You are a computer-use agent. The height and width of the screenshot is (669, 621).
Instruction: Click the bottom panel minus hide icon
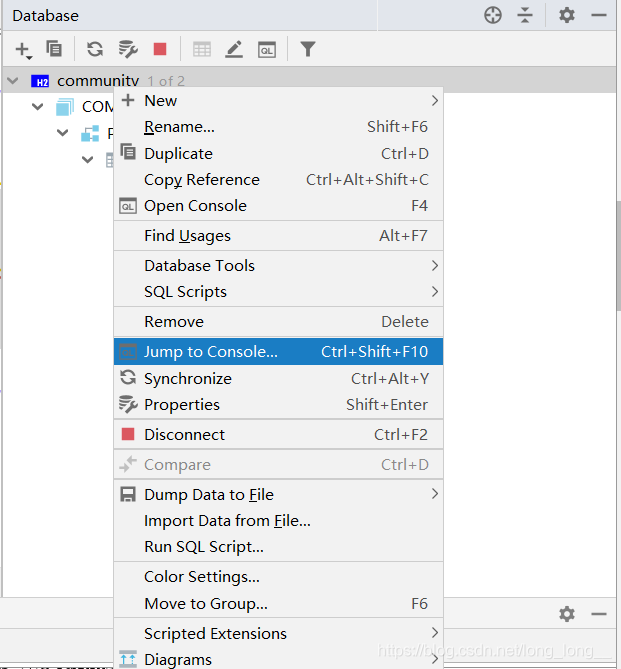(x=599, y=614)
